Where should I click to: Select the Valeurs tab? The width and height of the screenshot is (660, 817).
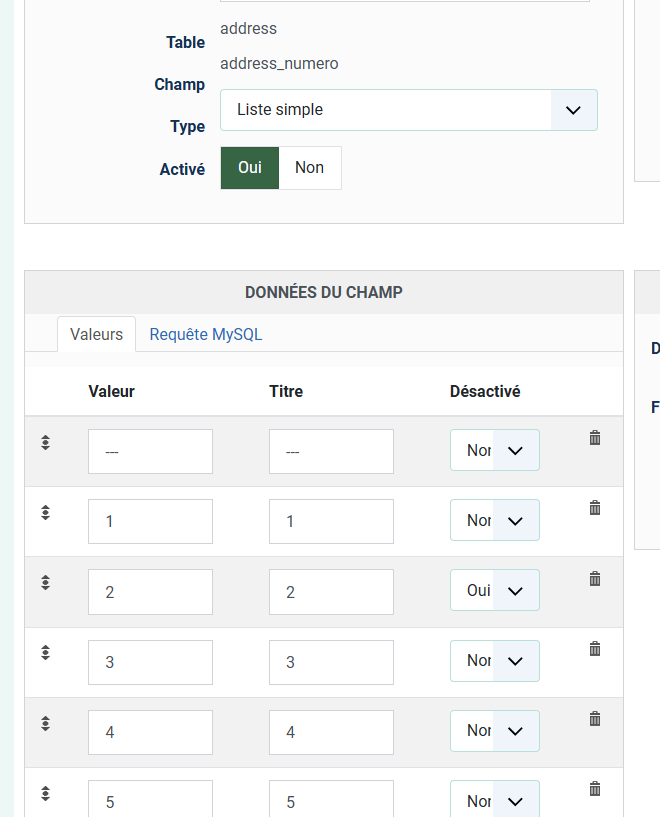tap(96, 335)
